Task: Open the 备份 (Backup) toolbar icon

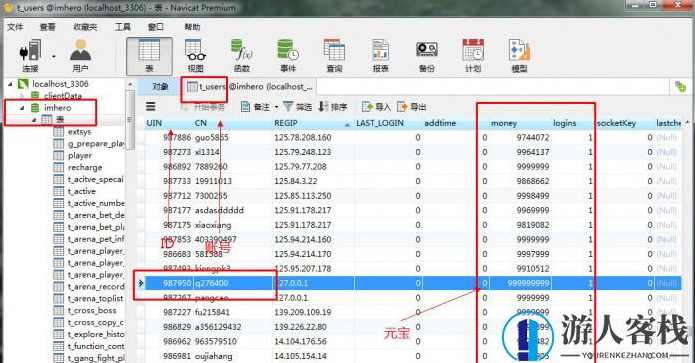Action: tap(427, 55)
